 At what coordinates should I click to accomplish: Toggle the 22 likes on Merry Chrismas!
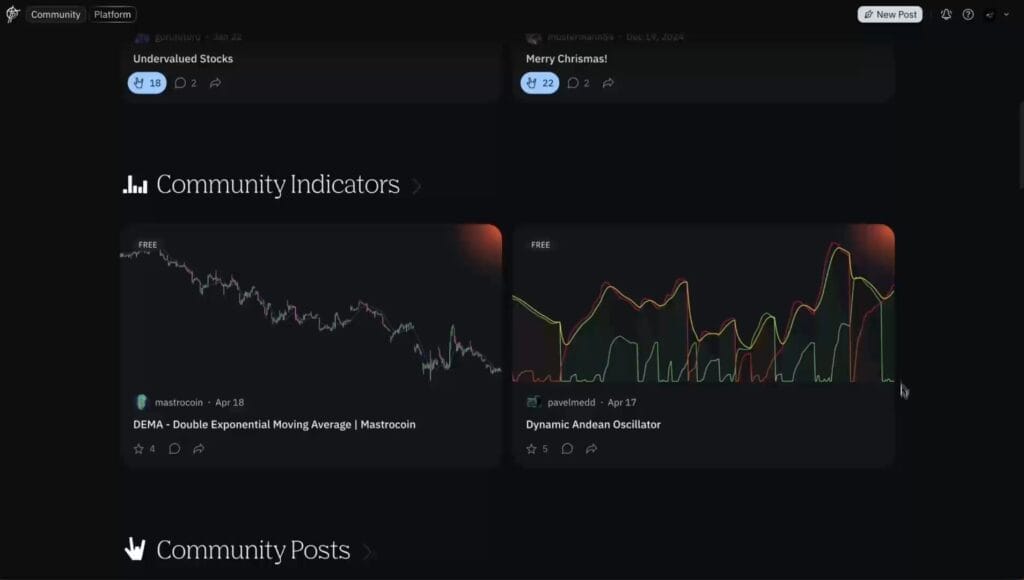click(540, 83)
